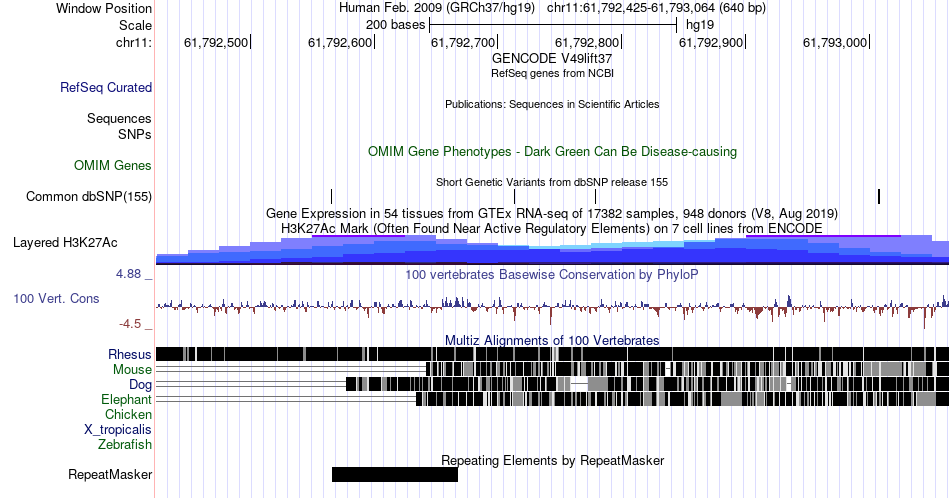This screenshot has height=498, width=950.
Task: Click the Scale label
Action: (x=135, y=25)
